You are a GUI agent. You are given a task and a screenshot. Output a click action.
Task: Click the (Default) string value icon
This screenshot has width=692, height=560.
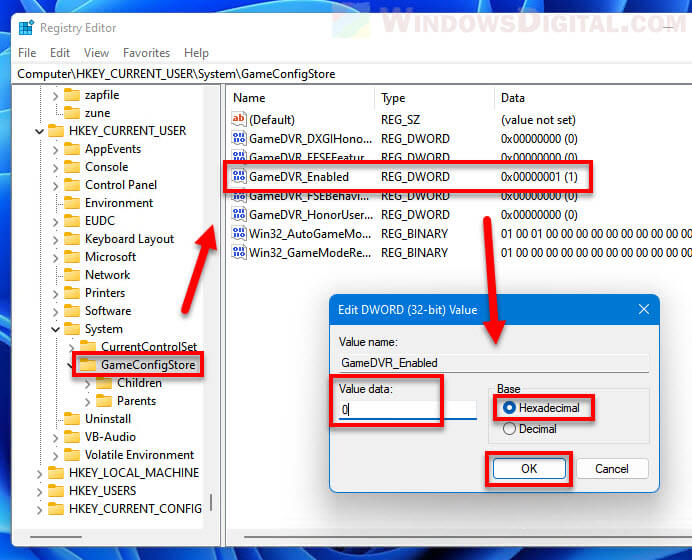[x=239, y=120]
